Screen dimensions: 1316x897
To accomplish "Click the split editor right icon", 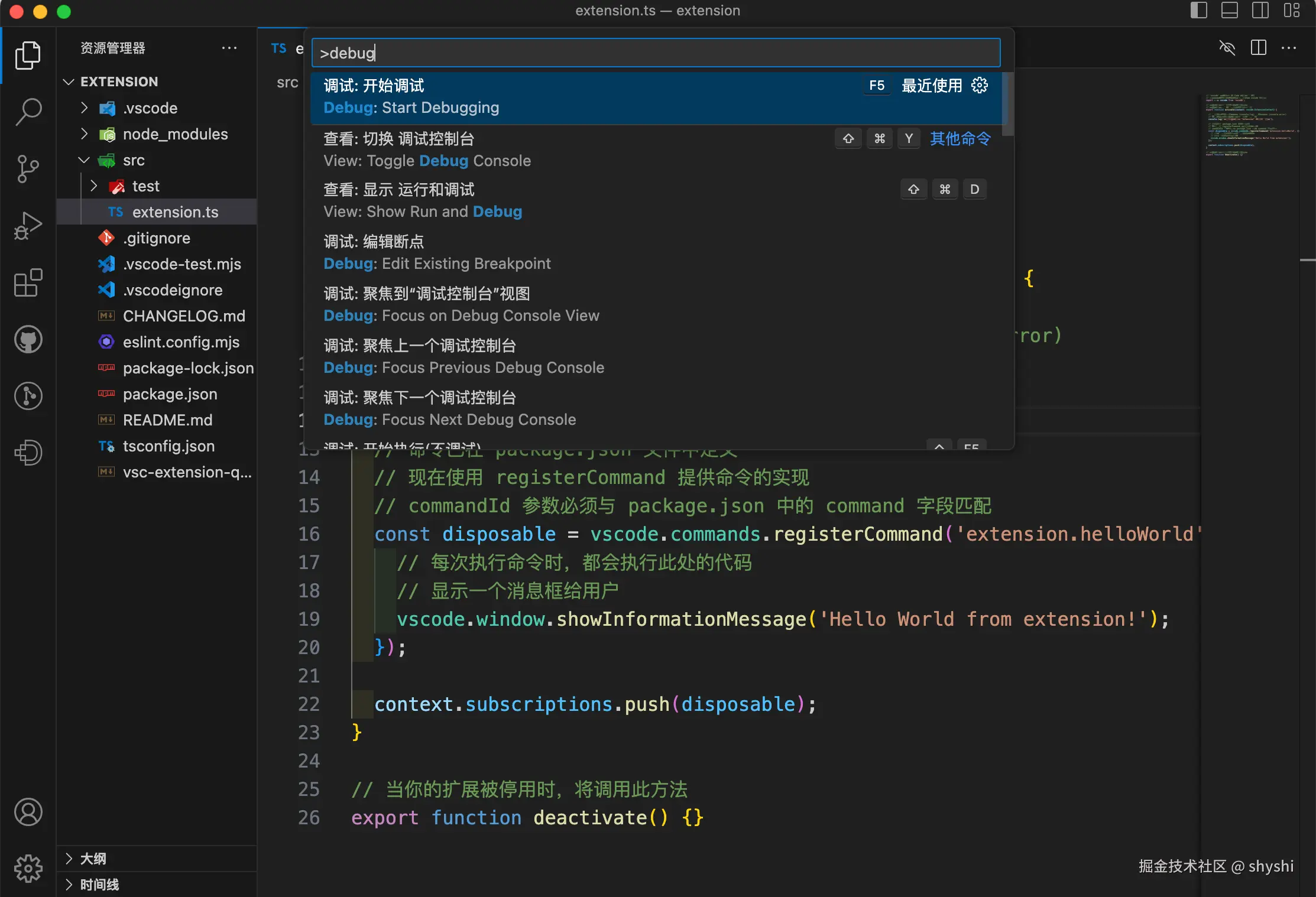I will tap(1258, 48).
